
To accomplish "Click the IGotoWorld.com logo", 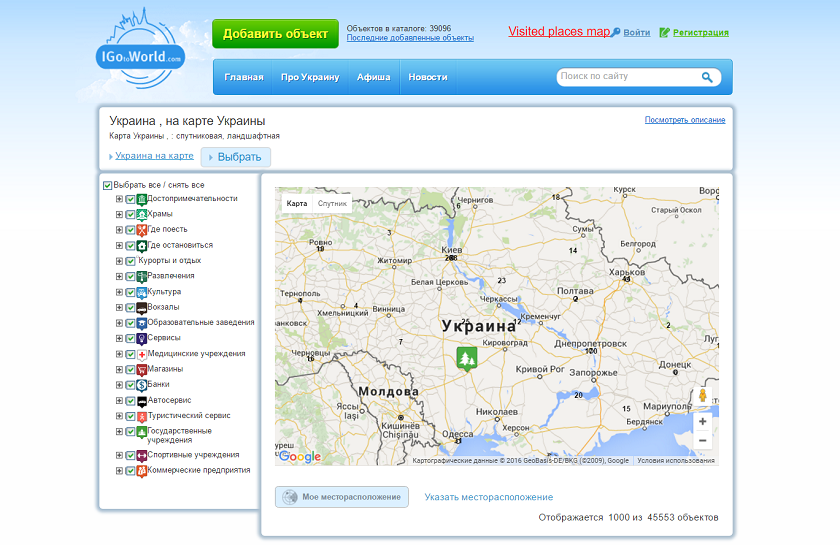I will coord(140,51).
